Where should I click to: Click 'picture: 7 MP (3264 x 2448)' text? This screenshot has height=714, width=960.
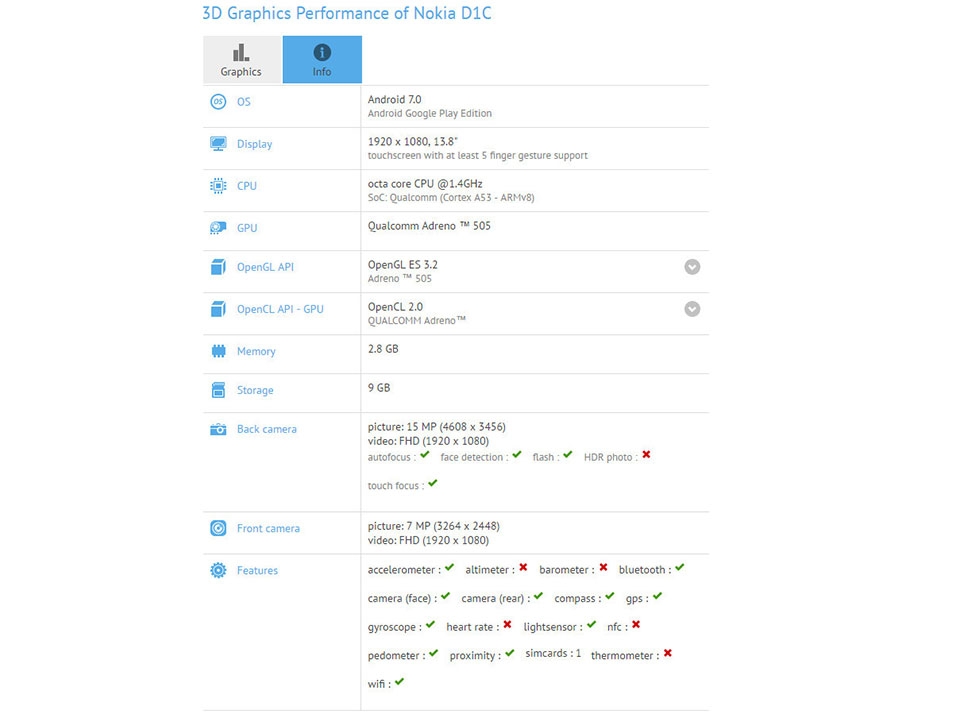click(x=433, y=526)
